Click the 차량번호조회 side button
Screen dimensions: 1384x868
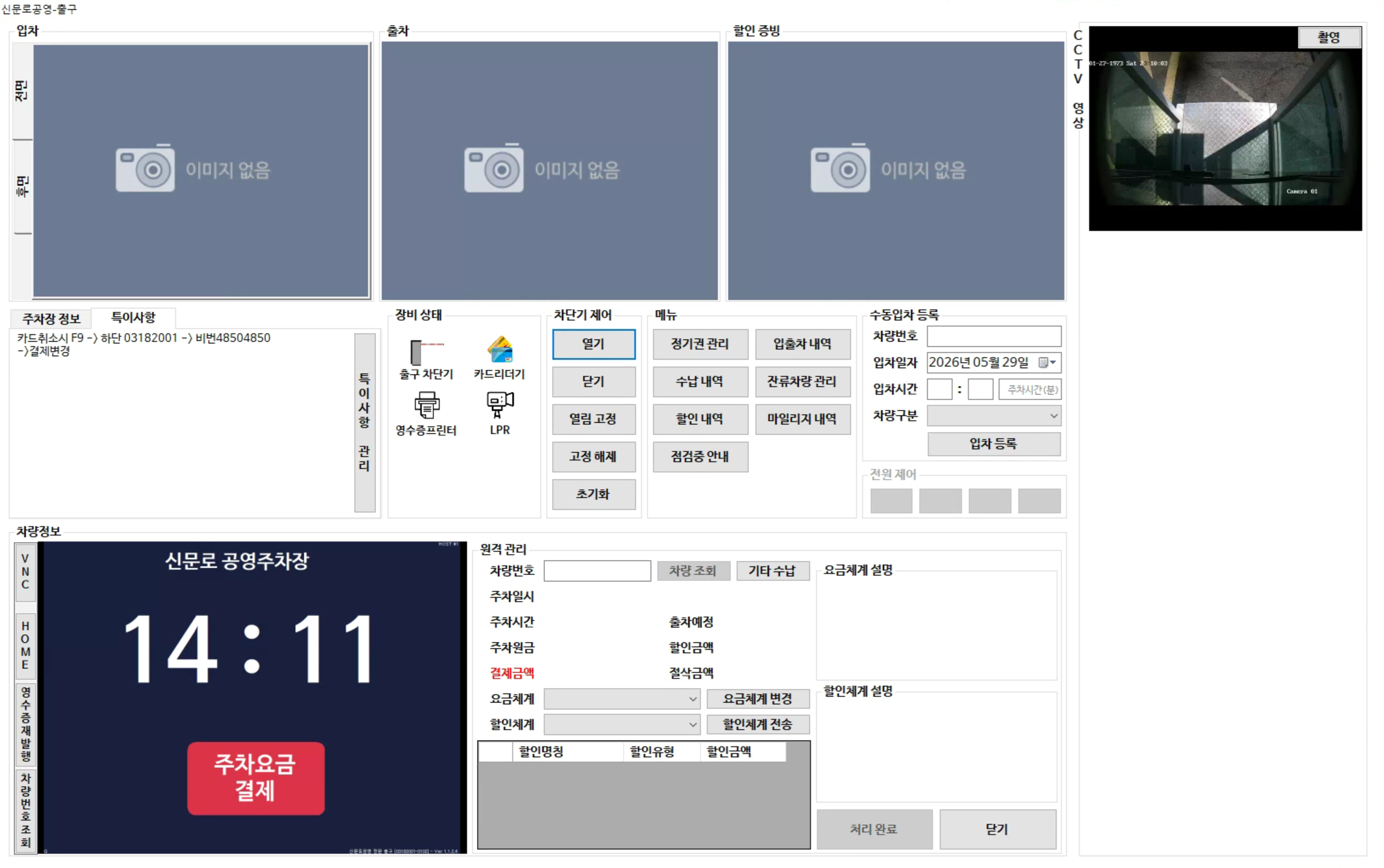pos(25,810)
